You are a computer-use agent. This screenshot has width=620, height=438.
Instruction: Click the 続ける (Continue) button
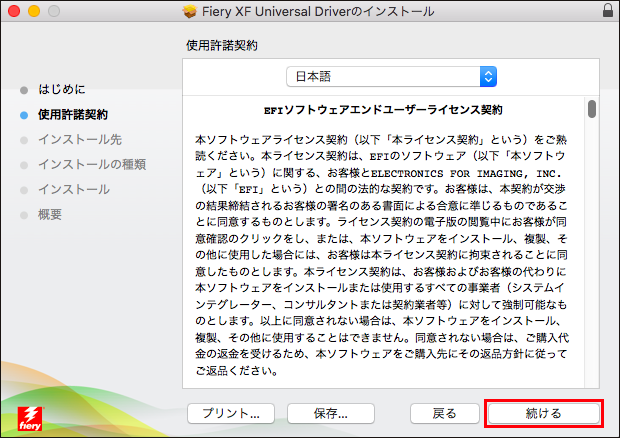[544, 413]
